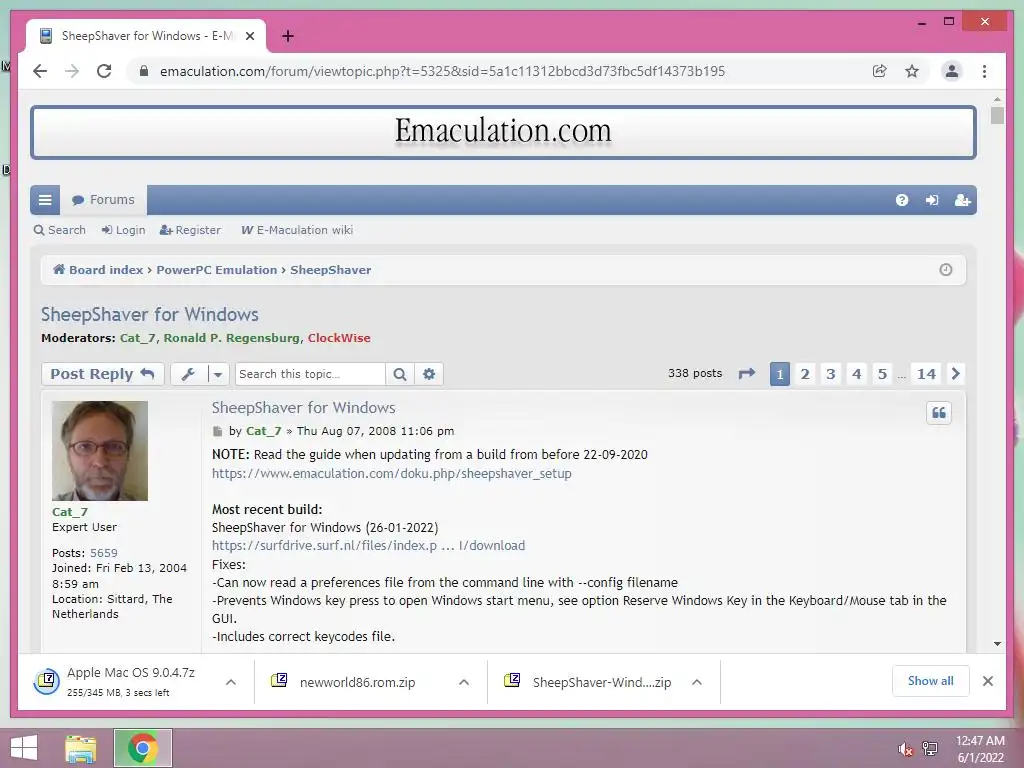Expand SheepShaver-Wind...zip download options
The height and width of the screenshot is (768, 1024).
697,682
